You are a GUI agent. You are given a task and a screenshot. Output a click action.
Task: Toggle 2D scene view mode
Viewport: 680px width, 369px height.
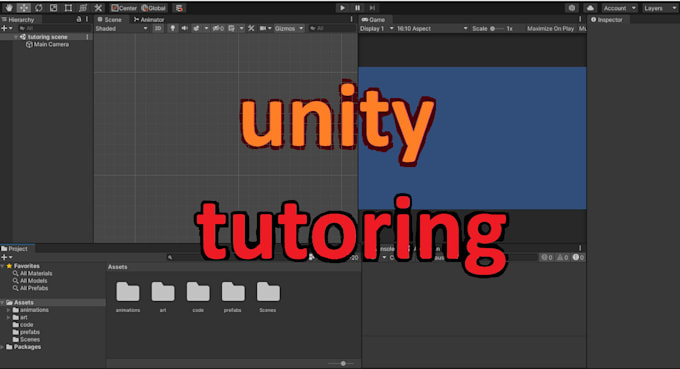158,28
